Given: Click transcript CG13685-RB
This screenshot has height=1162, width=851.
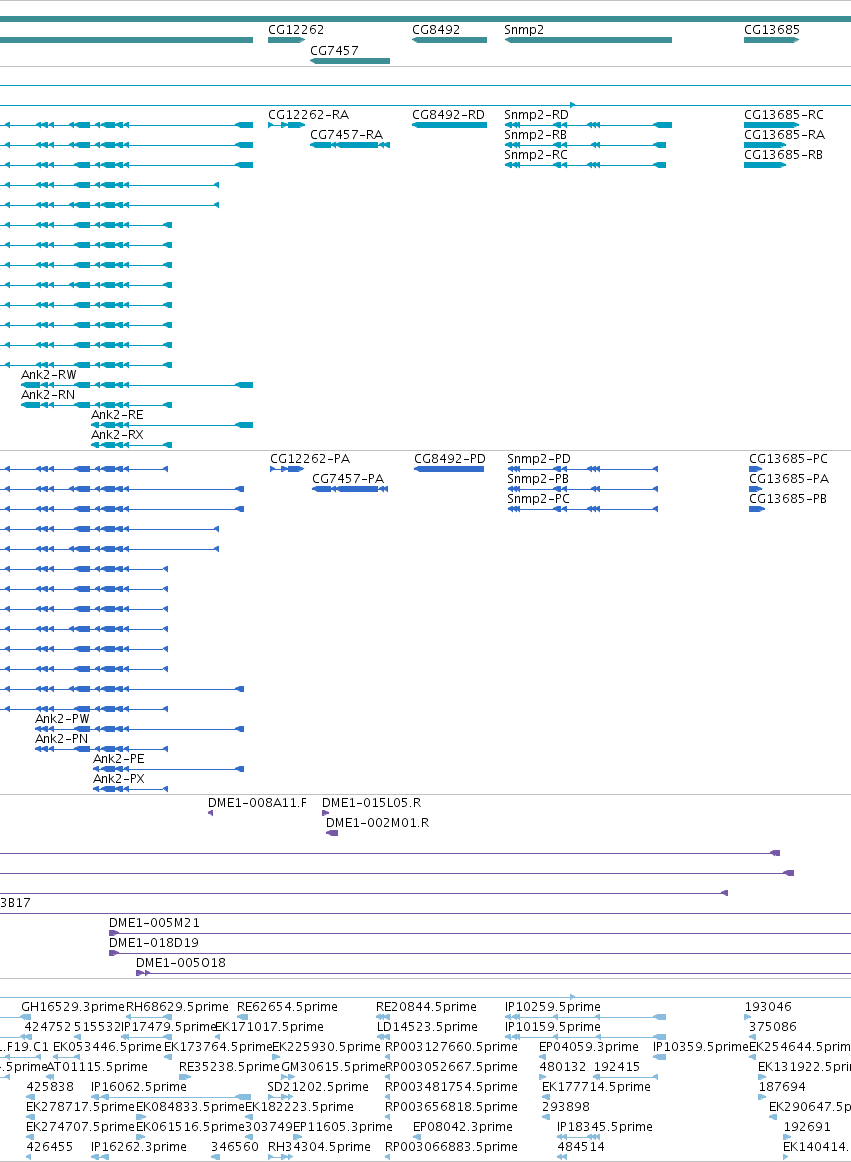Looking at the screenshot, I should [x=784, y=155].
